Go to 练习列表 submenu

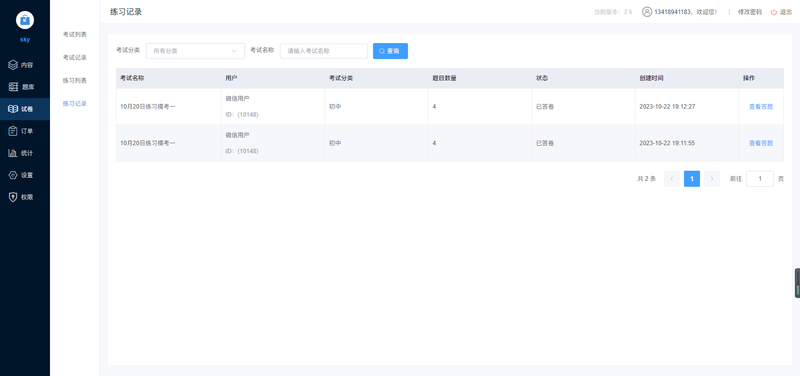pyautogui.click(x=74, y=81)
